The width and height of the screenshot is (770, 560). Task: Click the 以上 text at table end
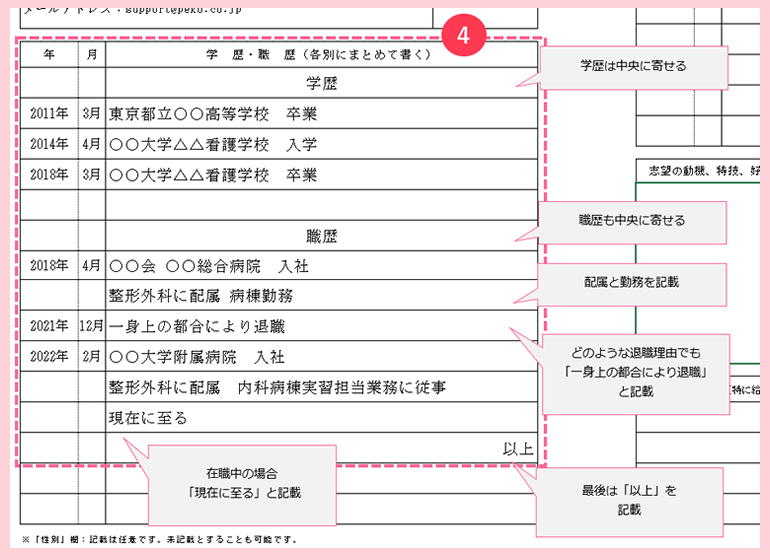pos(517,448)
